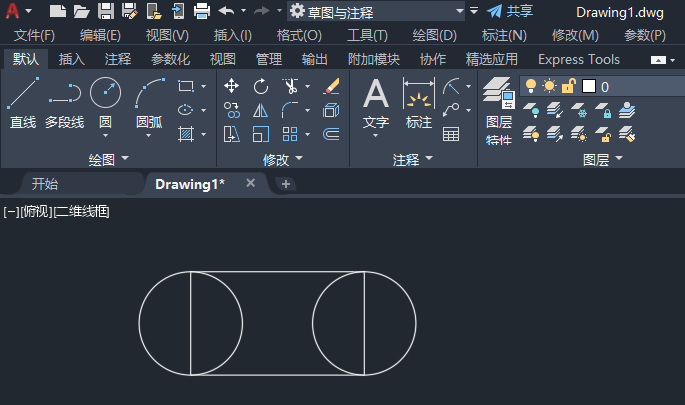Viewport: 685px width, 405px height.
Task: Open the 编辑(E) menu
Action: click(100, 35)
